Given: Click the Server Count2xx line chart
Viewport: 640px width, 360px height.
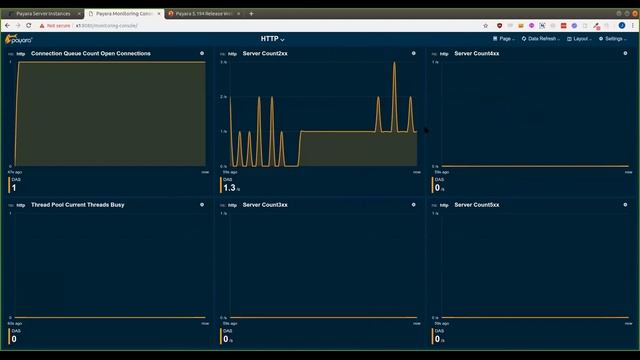Looking at the screenshot, I should tap(323, 114).
